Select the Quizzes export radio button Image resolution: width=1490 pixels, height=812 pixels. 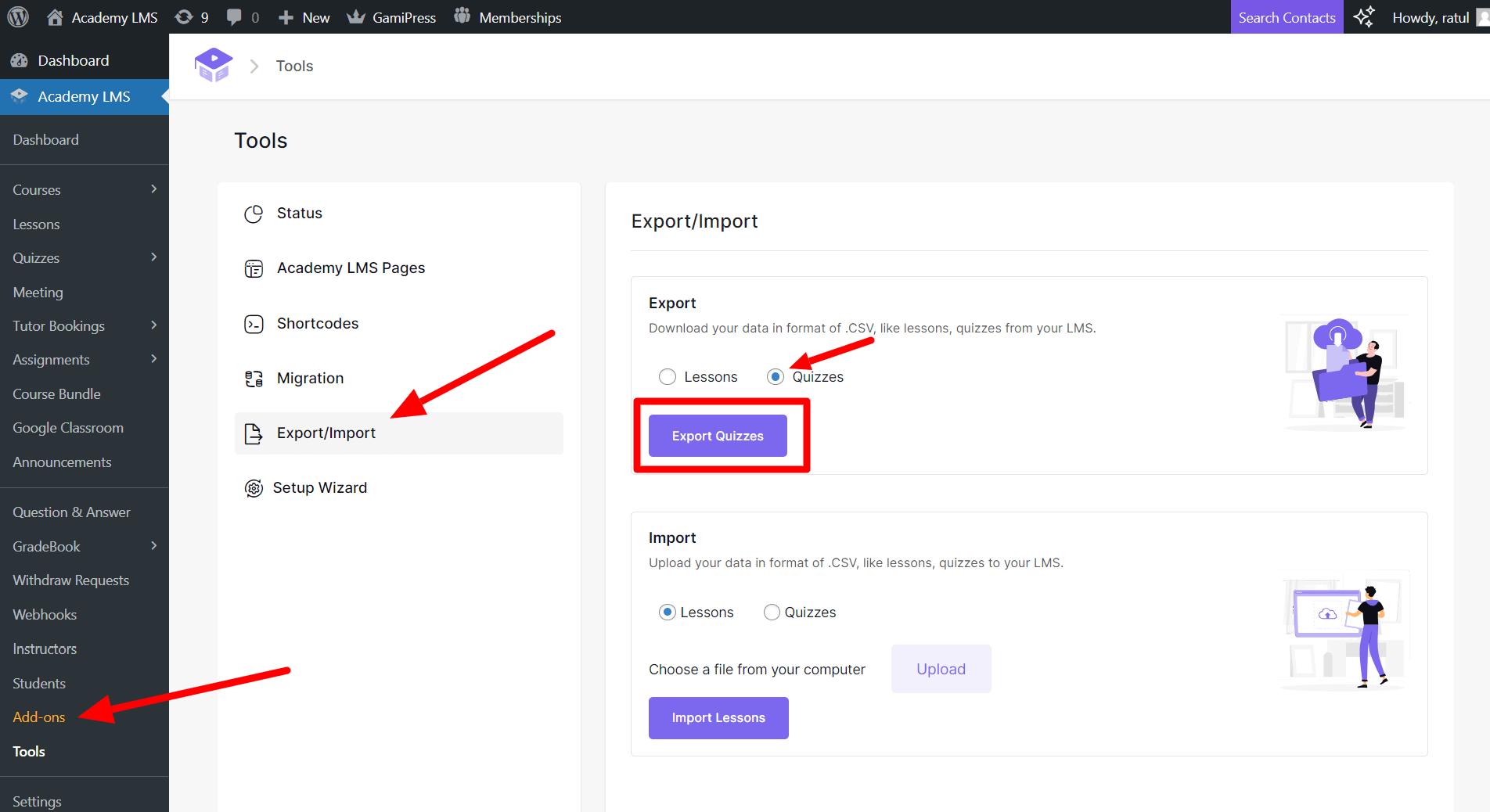(x=775, y=376)
